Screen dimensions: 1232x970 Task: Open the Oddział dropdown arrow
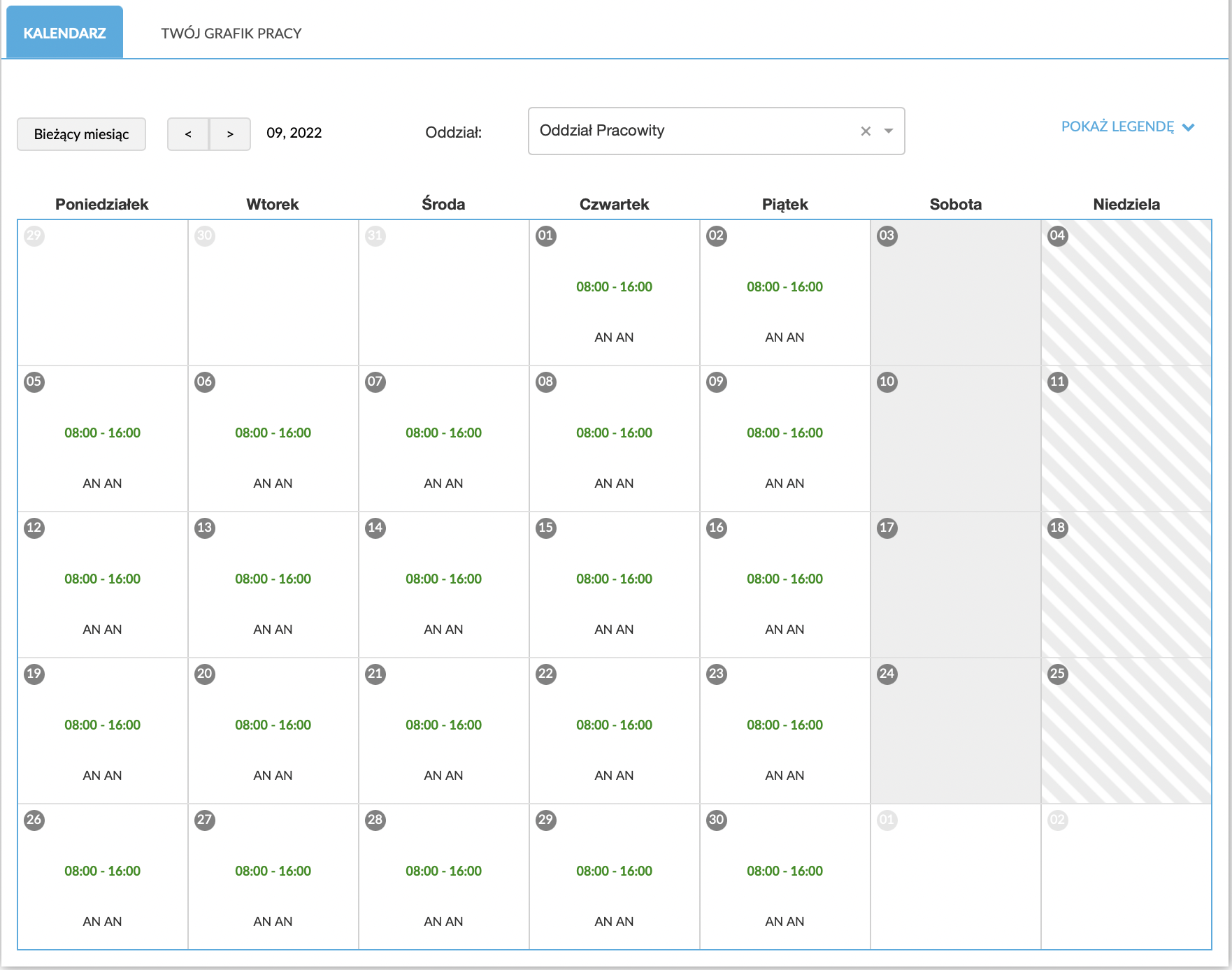pyautogui.click(x=889, y=131)
